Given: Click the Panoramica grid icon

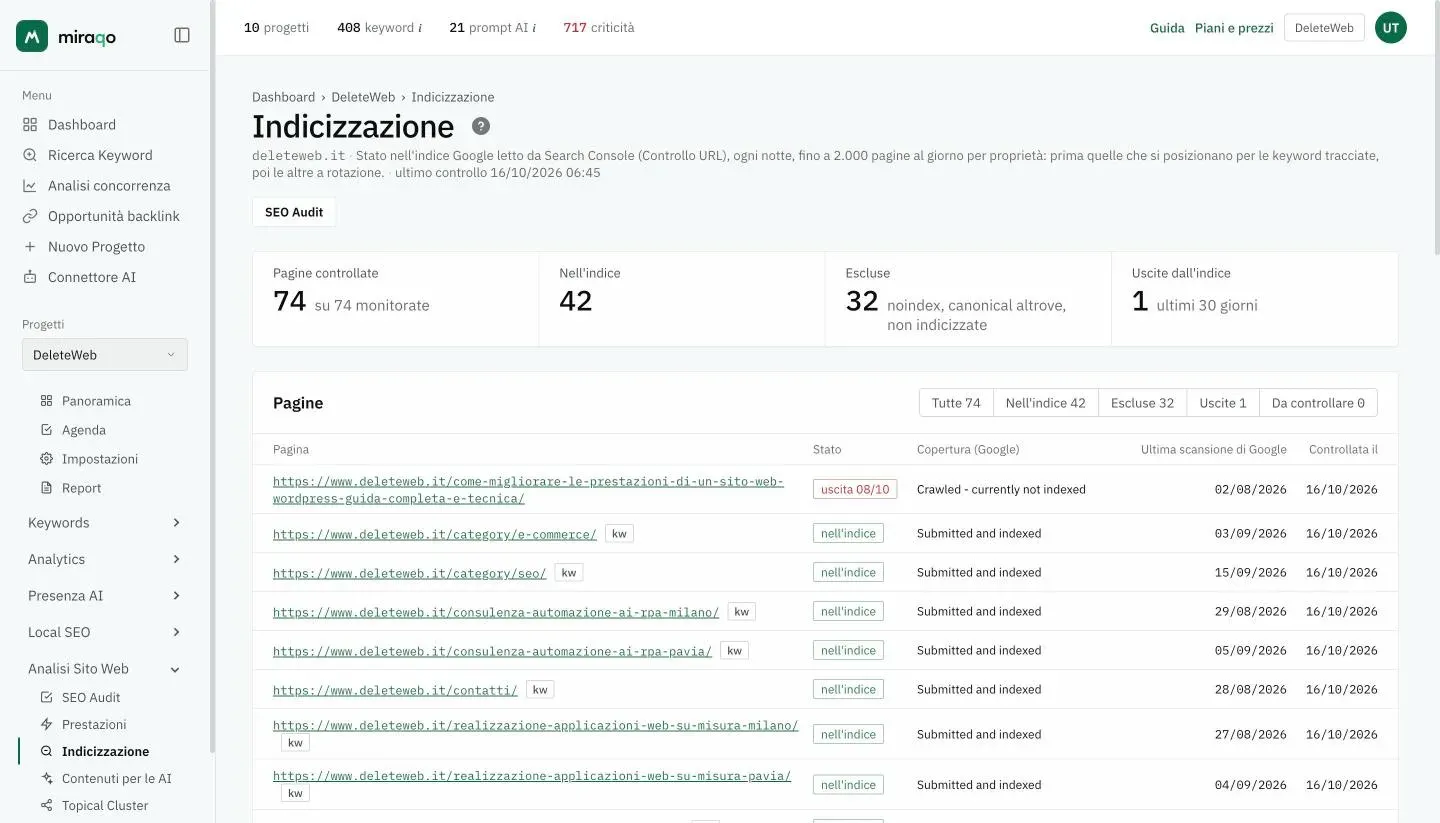Looking at the screenshot, I should pyautogui.click(x=46, y=401).
